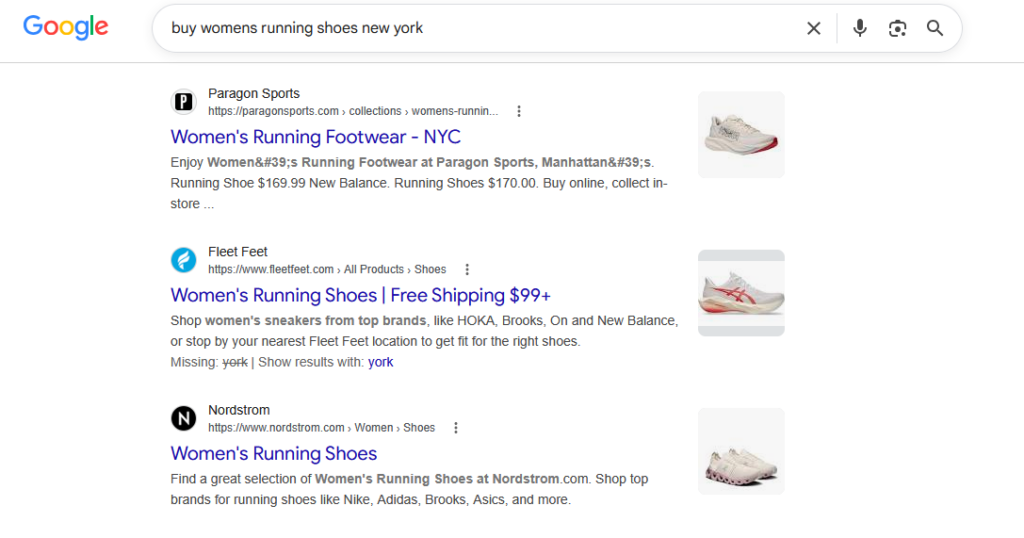Viewport: 1024px width, 538px height.
Task: Click the Google logo
Action: (65, 27)
